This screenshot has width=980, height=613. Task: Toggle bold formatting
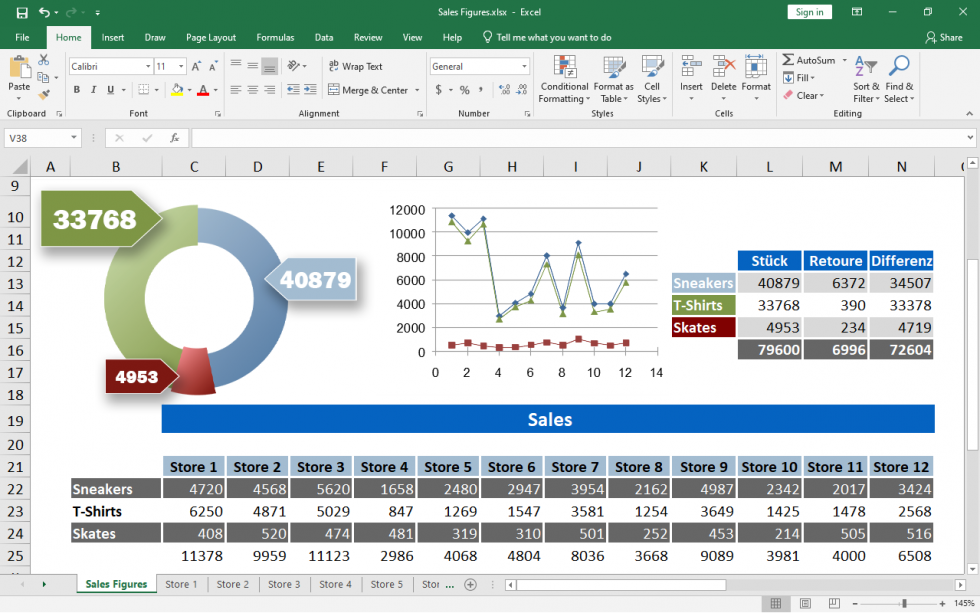tap(77, 89)
